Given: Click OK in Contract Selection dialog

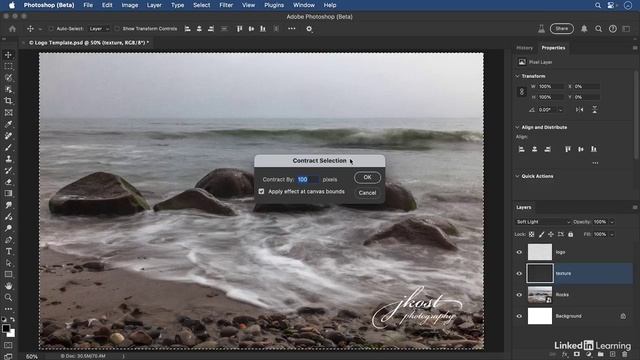Looking at the screenshot, I should [367, 177].
